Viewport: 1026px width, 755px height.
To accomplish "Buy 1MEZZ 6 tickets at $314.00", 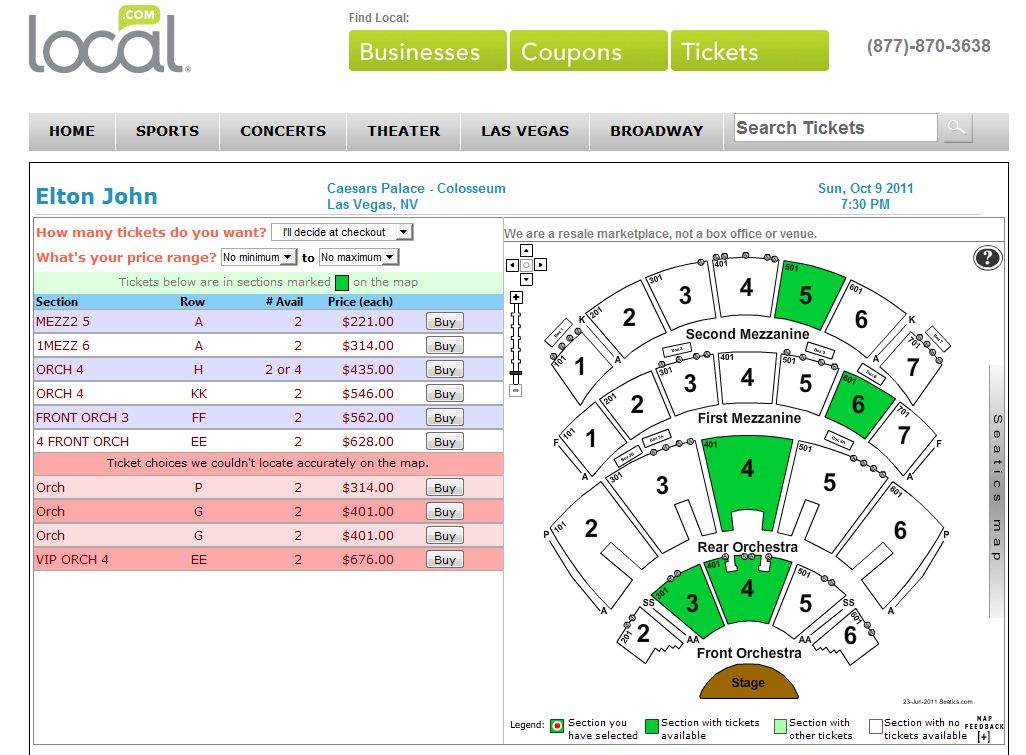I will (x=445, y=345).
